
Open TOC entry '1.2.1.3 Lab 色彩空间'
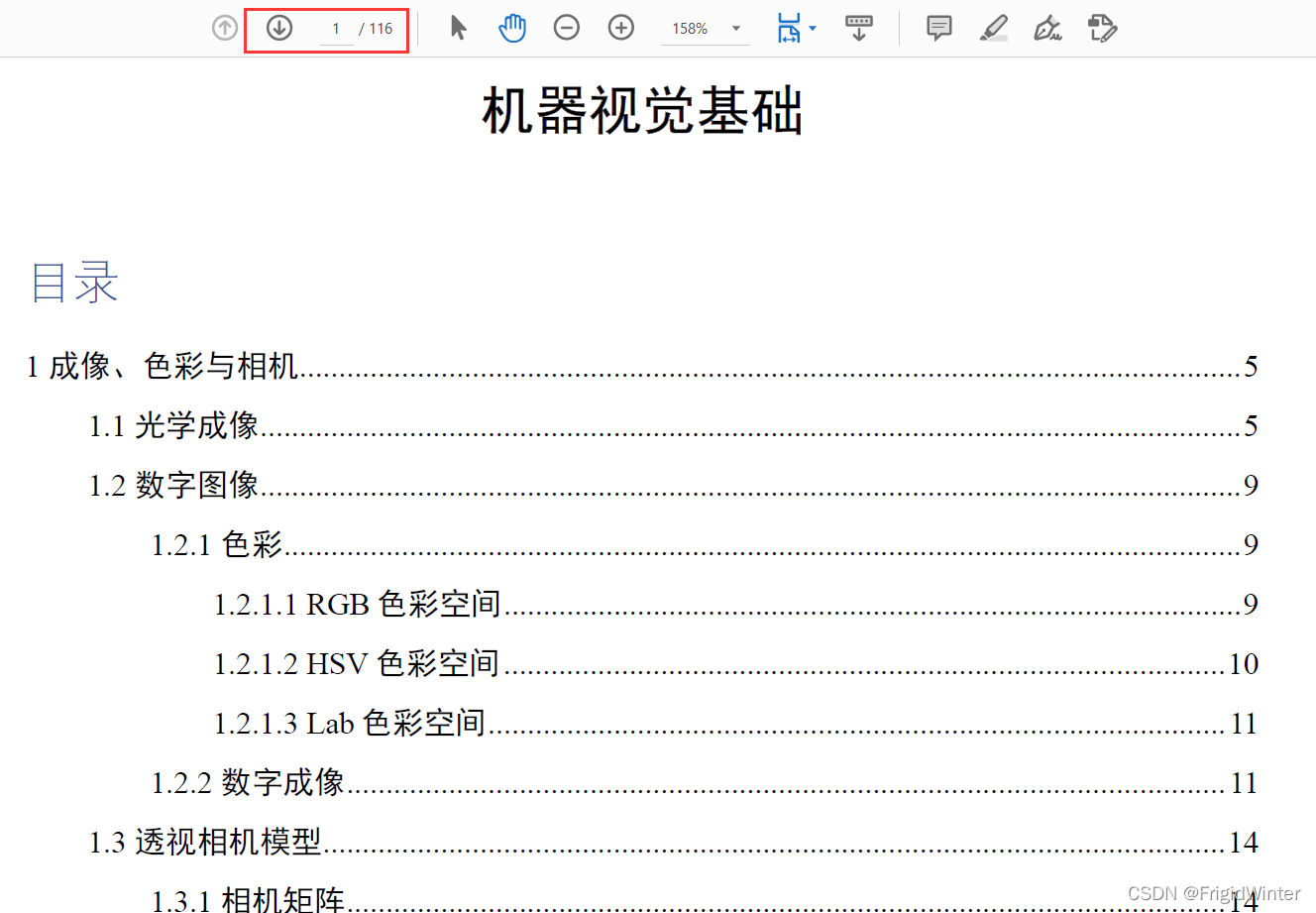pos(736,724)
